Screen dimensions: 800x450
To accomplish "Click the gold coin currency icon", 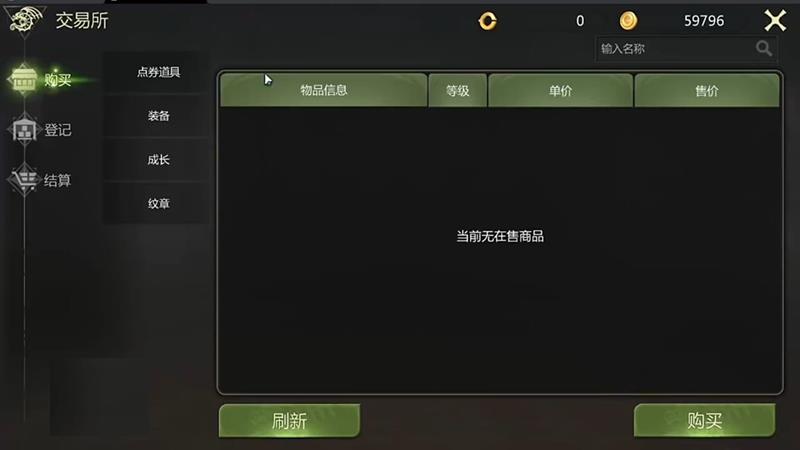I will pos(628,20).
